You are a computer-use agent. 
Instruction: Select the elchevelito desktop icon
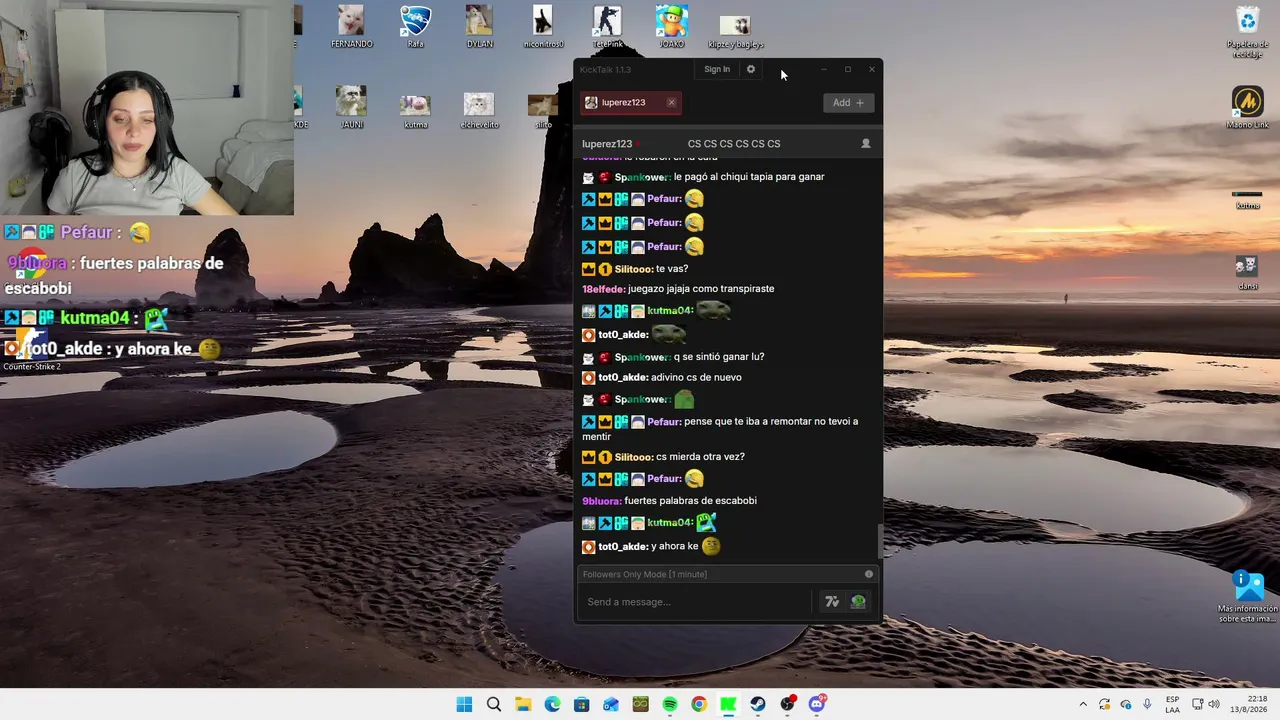click(479, 111)
